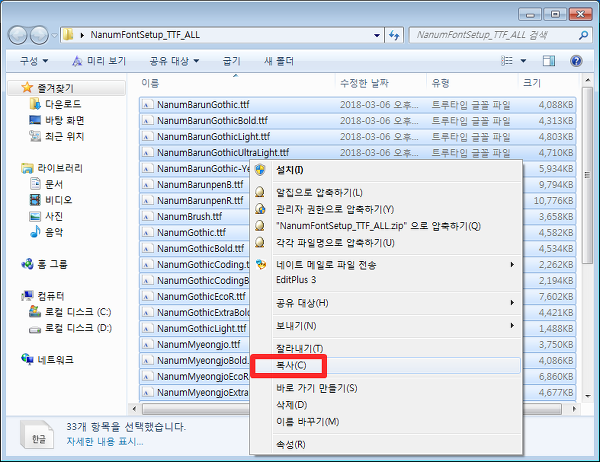The height and width of the screenshot is (462, 600).
Task: Select file NanumBarunGothicBold.ttf
Action: tap(358, 121)
